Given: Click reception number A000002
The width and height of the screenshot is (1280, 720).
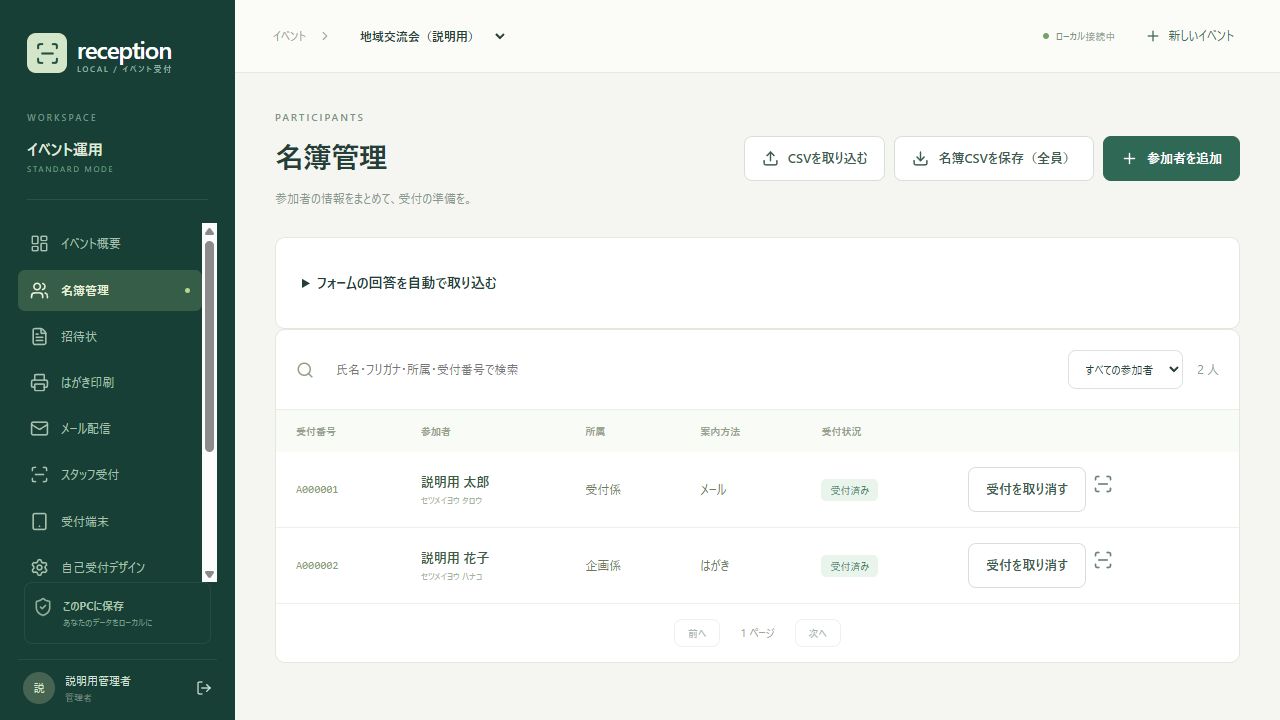Looking at the screenshot, I should pyautogui.click(x=317, y=566).
